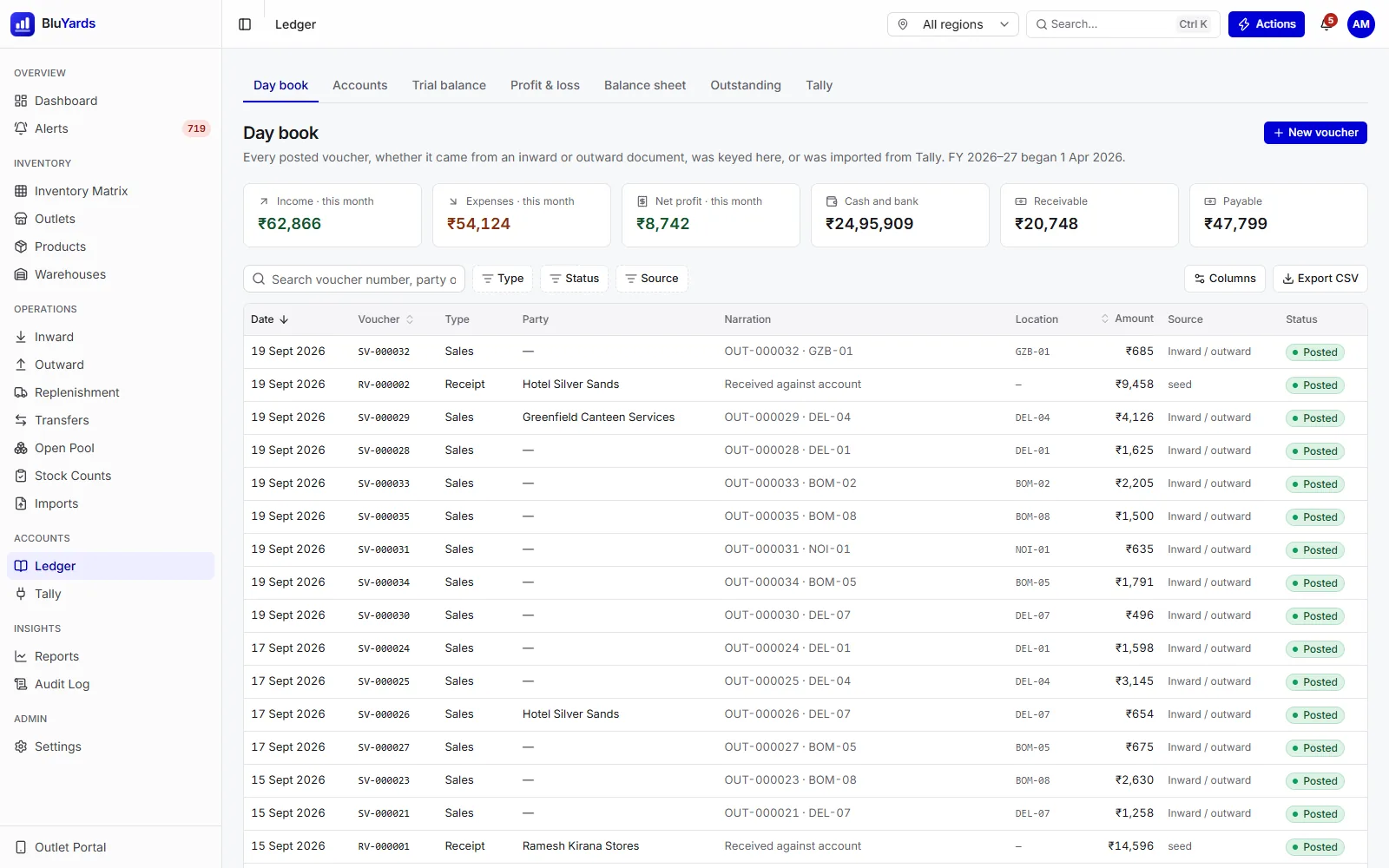This screenshot has height=868, width=1389.
Task: Open the Source filter
Action: [652, 279]
